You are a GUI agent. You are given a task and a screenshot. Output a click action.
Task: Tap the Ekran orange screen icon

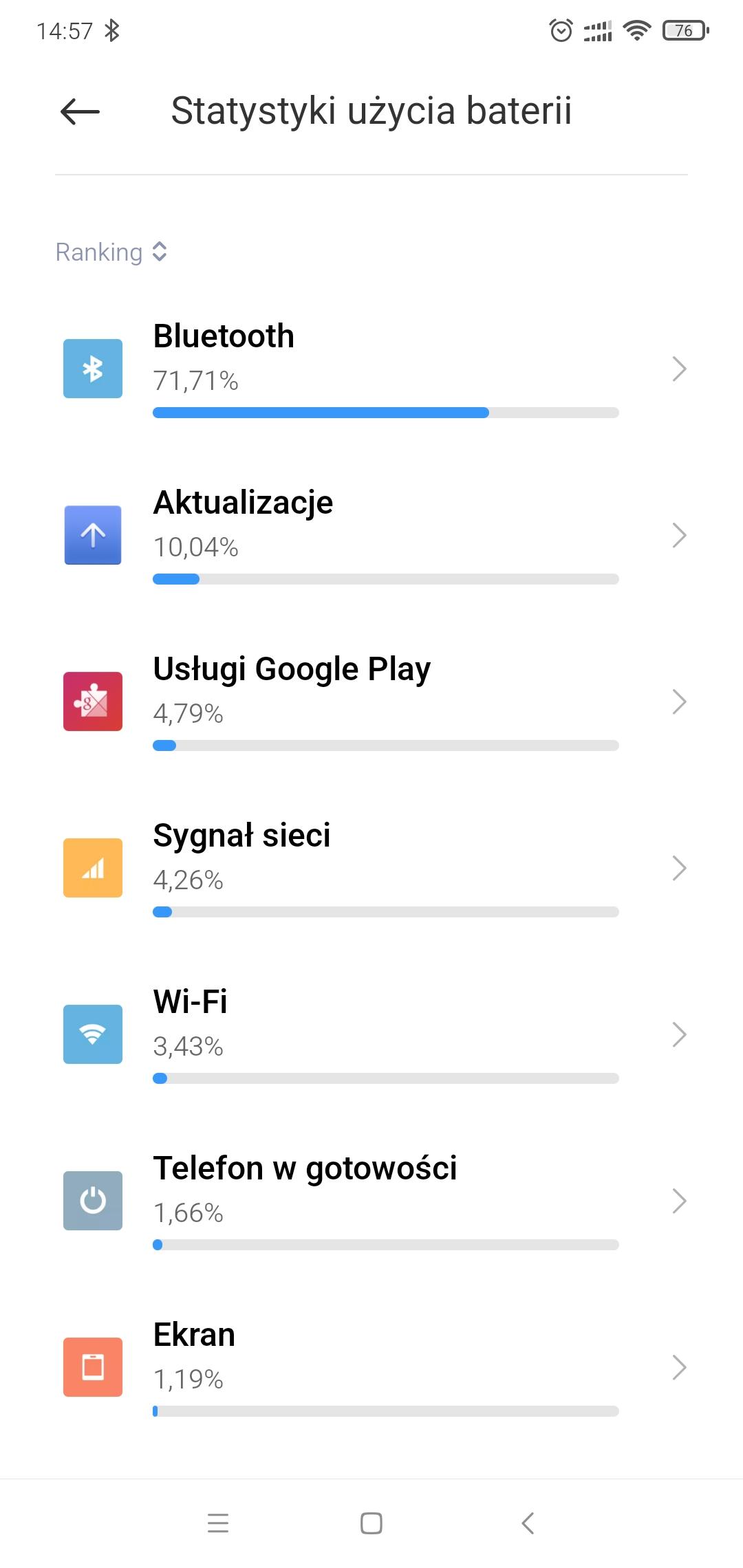(x=93, y=1367)
